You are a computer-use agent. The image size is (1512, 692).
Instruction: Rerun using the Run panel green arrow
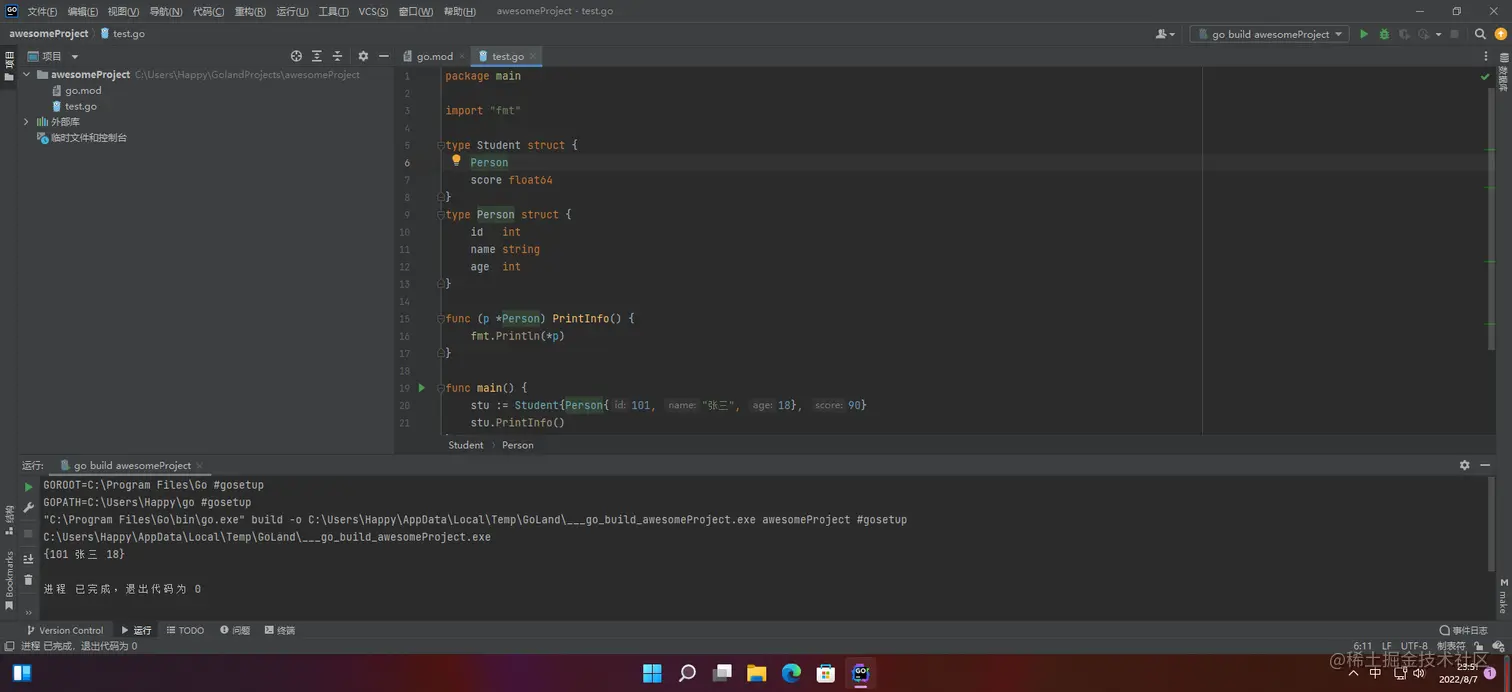28,487
